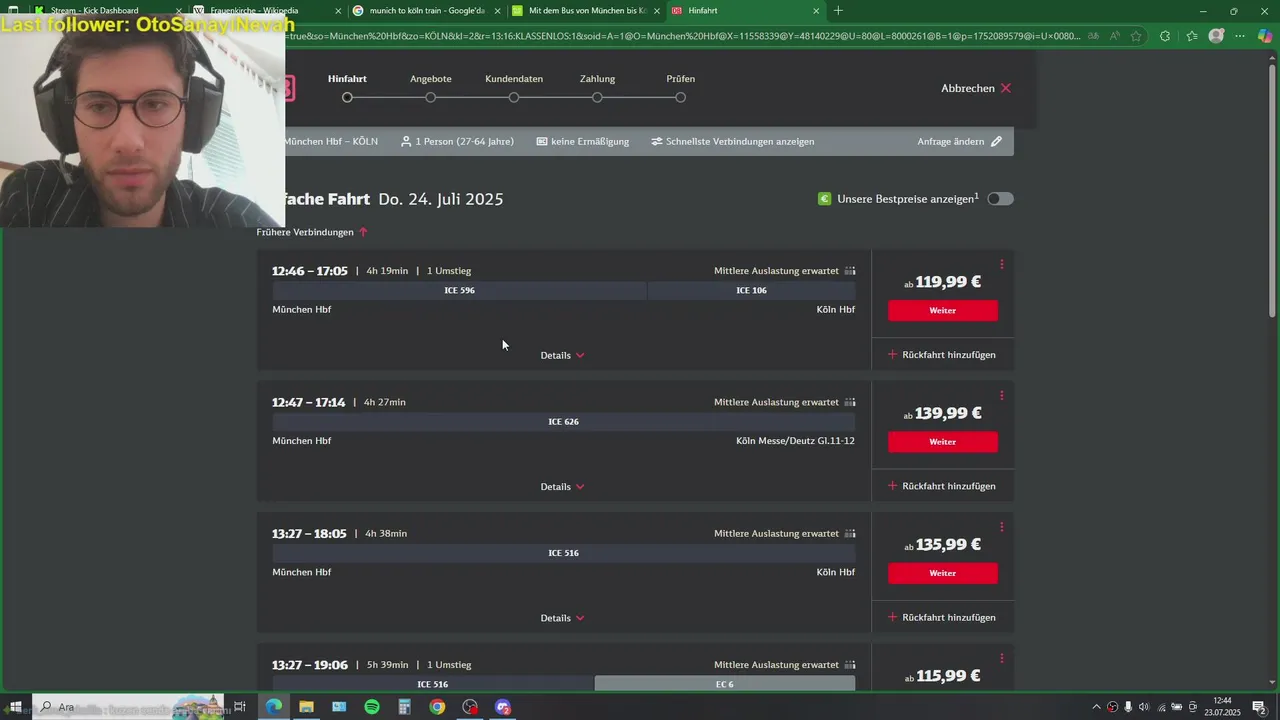This screenshot has height=720, width=1280.
Task: Close the Hinfahrt browser tab
Action: point(816,11)
